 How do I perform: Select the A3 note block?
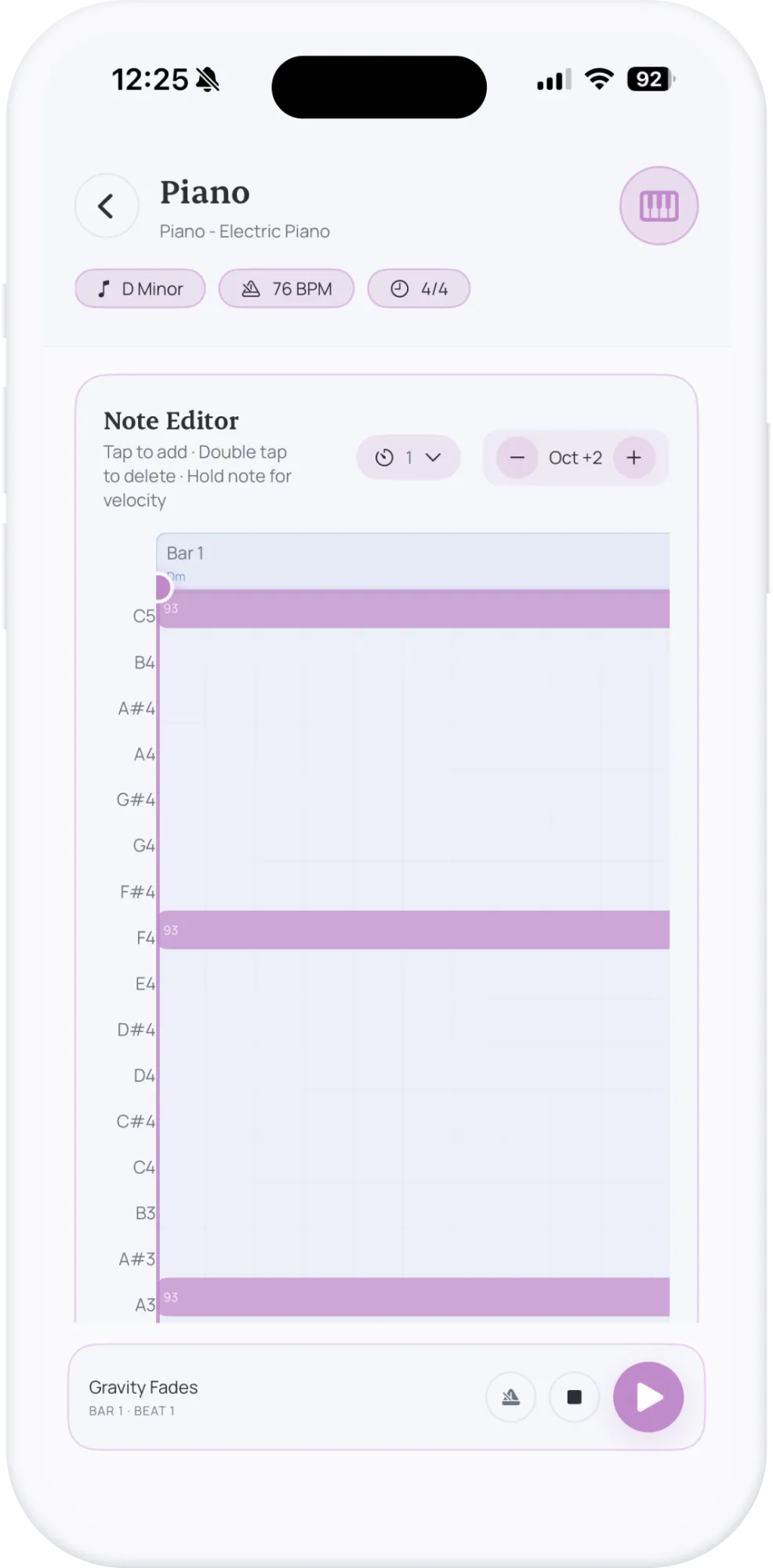click(414, 1298)
